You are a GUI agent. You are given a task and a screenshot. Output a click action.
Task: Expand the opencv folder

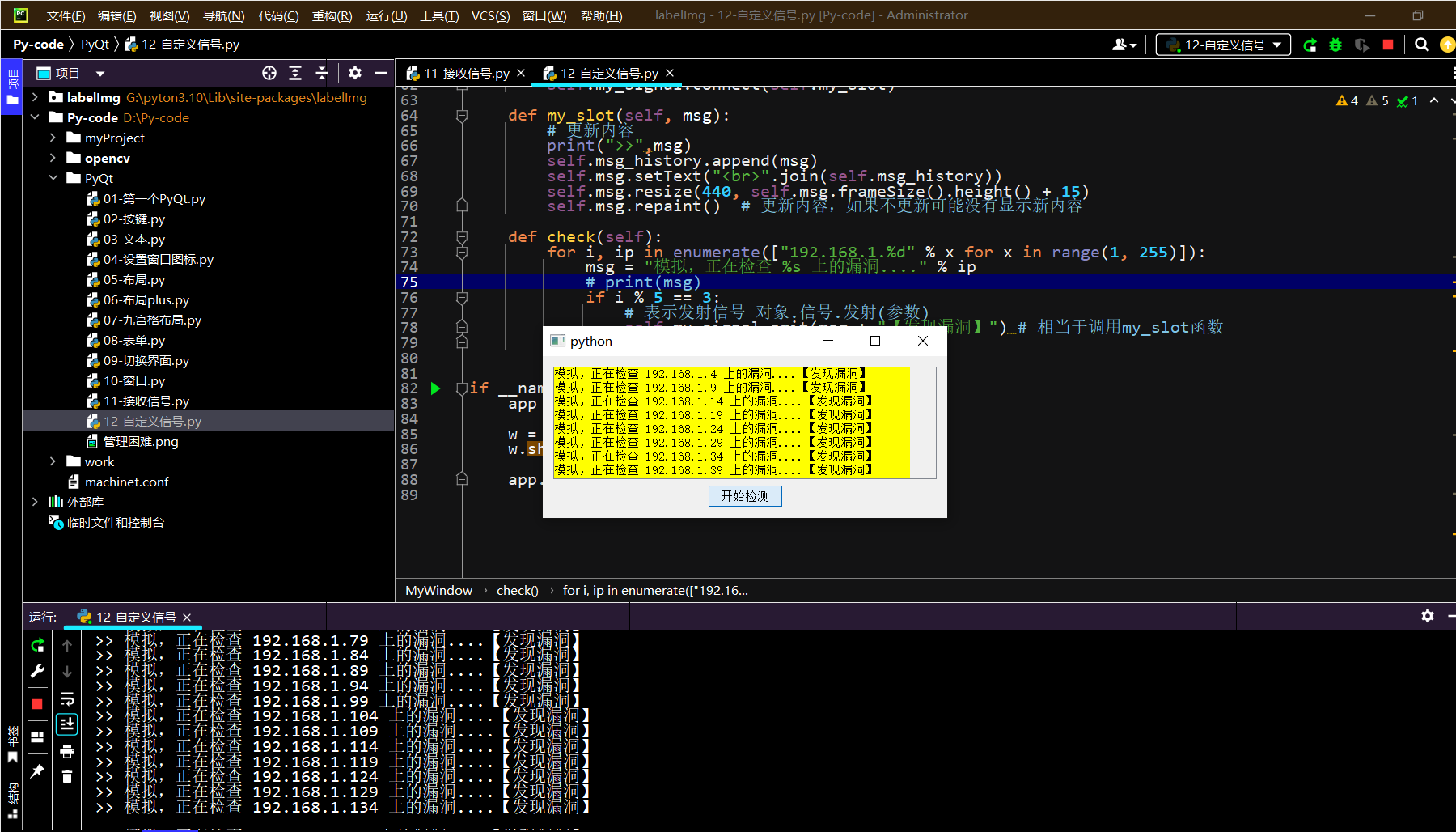pos(53,158)
